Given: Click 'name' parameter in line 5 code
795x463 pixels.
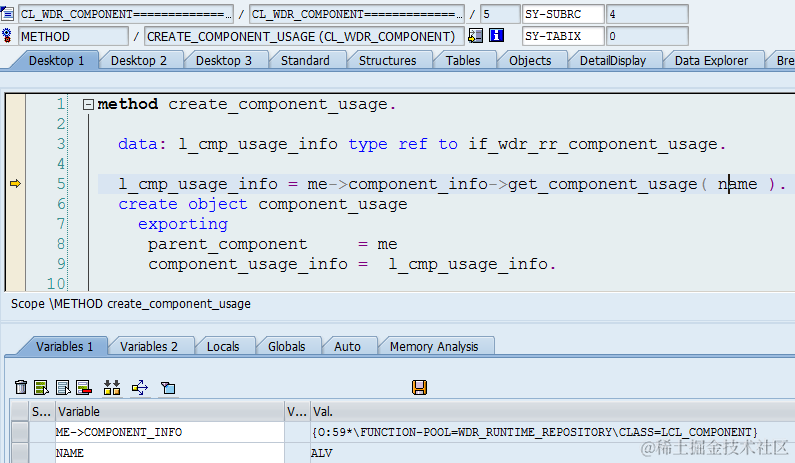Looking at the screenshot, I should click(x=737, y=184).
